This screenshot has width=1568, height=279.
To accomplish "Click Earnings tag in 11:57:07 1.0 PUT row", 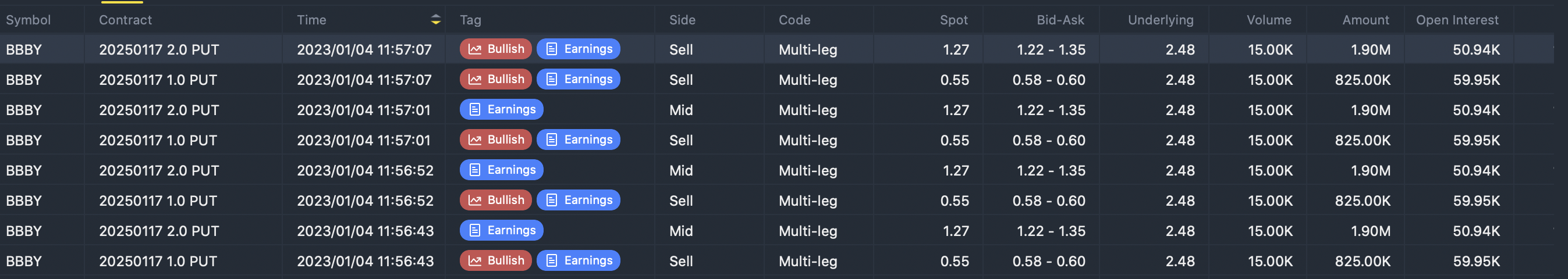I will pyautogui.click(x=579, y=79).
